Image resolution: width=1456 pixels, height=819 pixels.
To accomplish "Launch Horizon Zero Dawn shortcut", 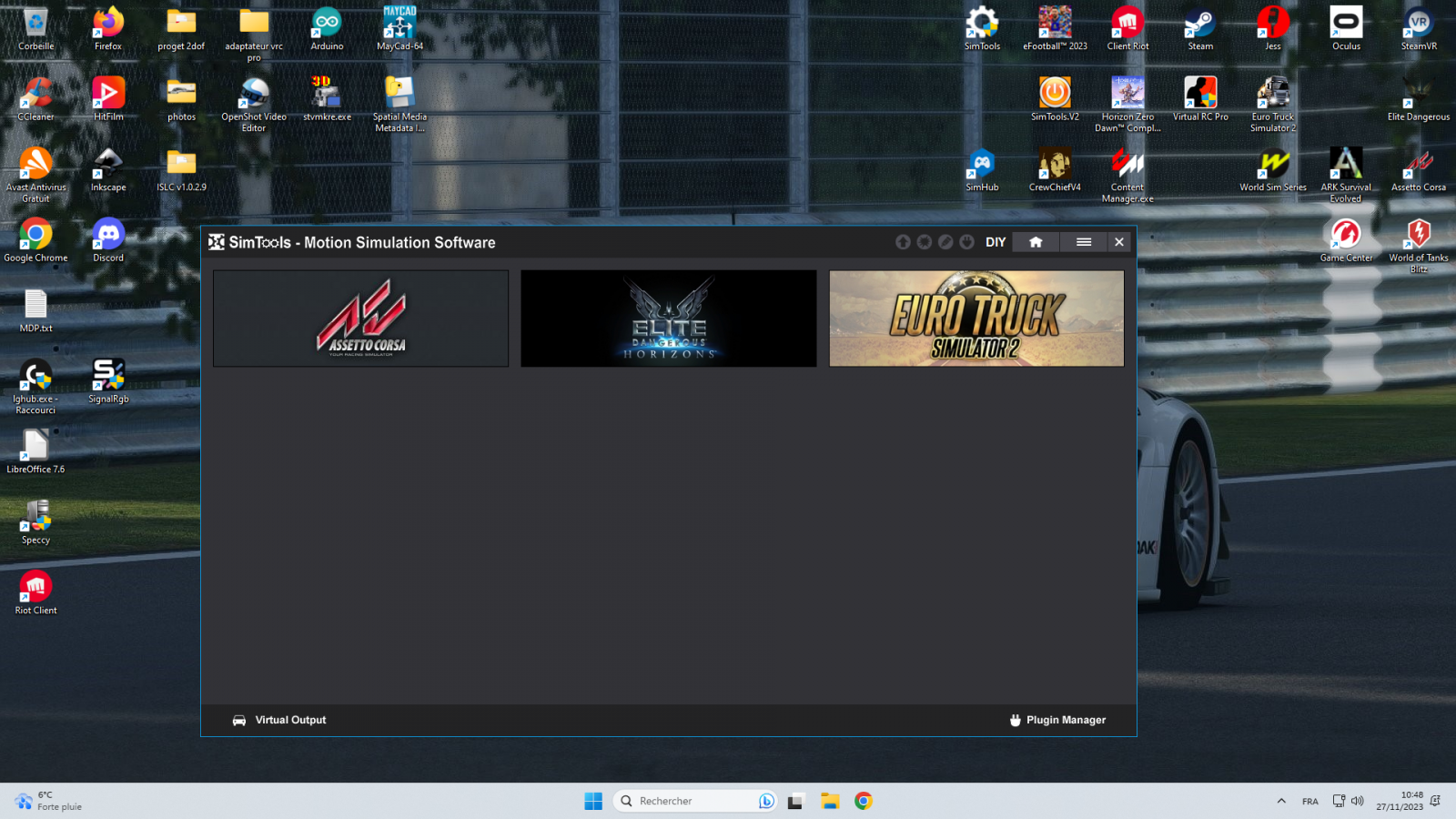I will pyautogui.click(x=1127, y=105).
